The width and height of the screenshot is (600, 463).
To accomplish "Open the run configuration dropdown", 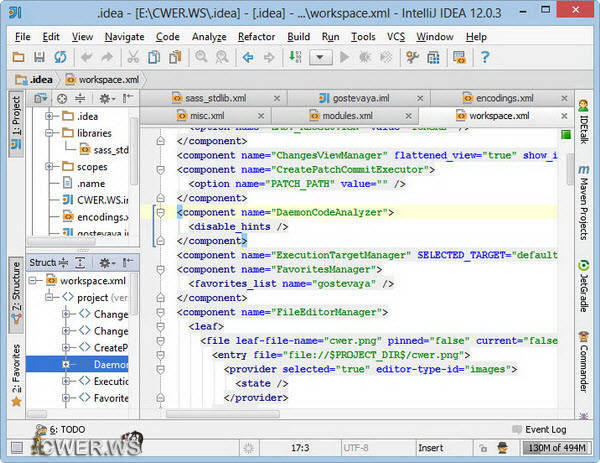I will [x=321, y=58].
